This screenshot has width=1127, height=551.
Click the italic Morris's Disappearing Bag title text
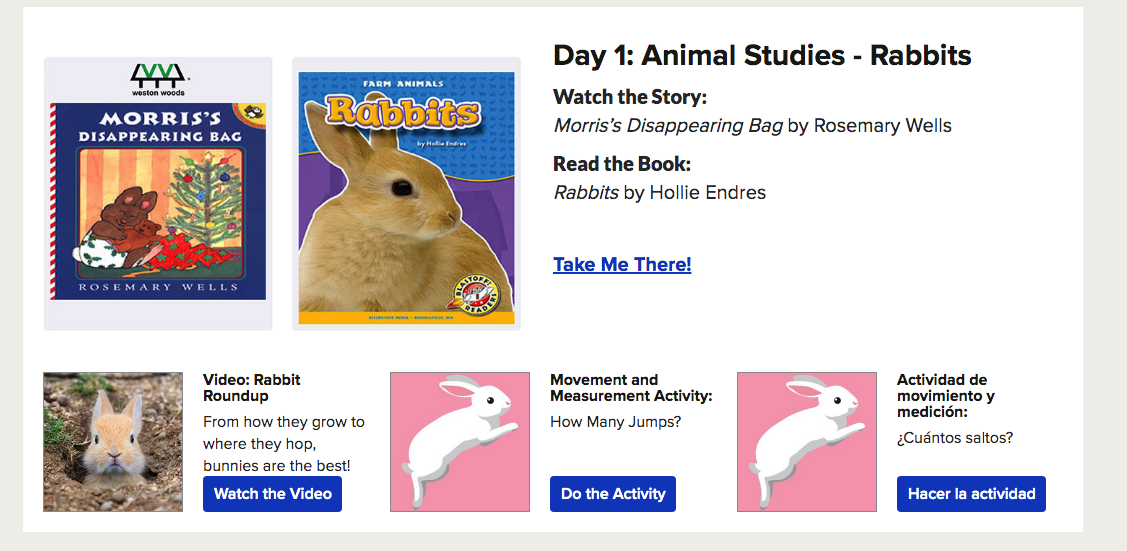(x=668, y=126)
